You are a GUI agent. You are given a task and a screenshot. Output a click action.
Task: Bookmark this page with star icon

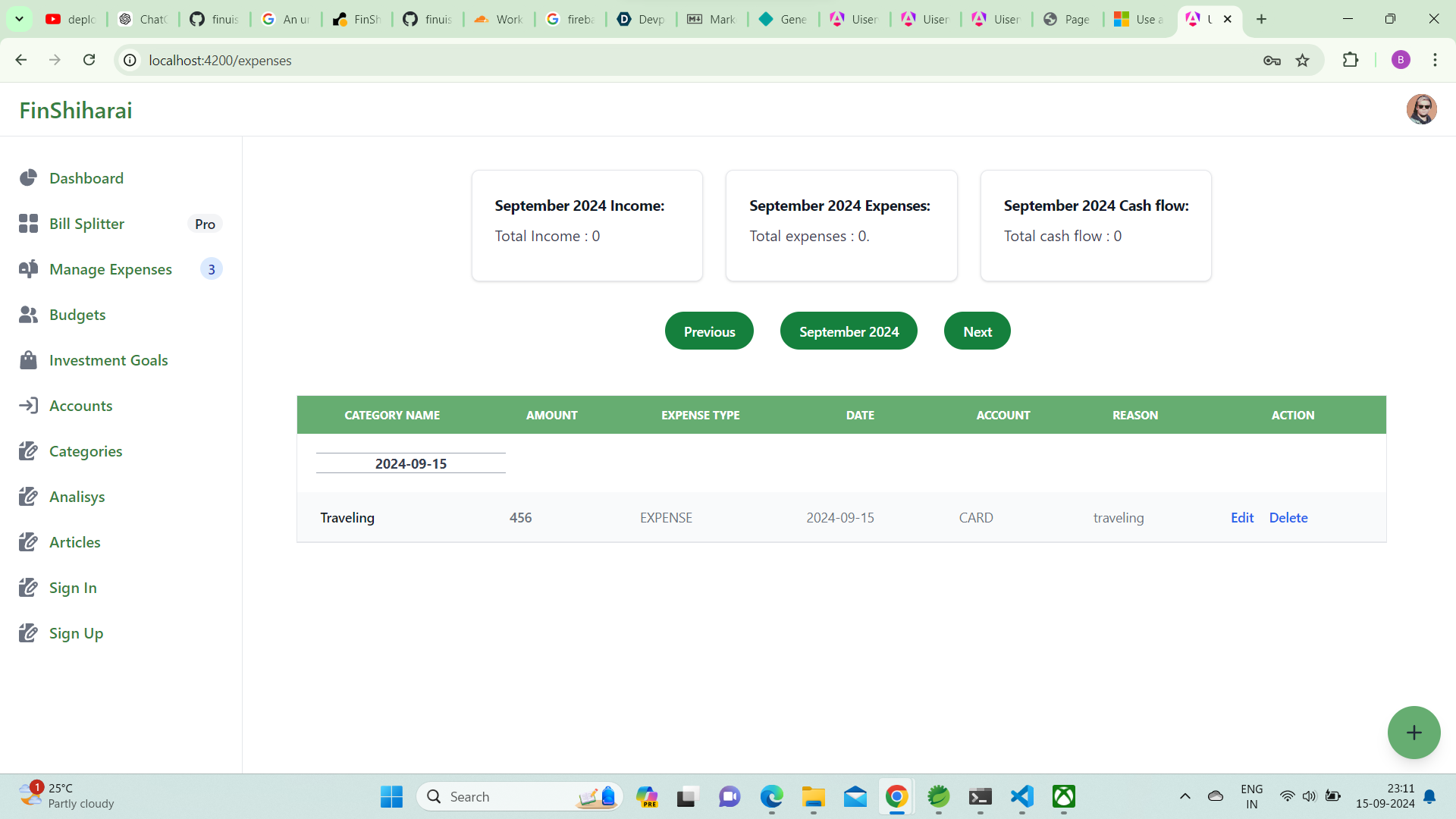tap(1303, 61)
